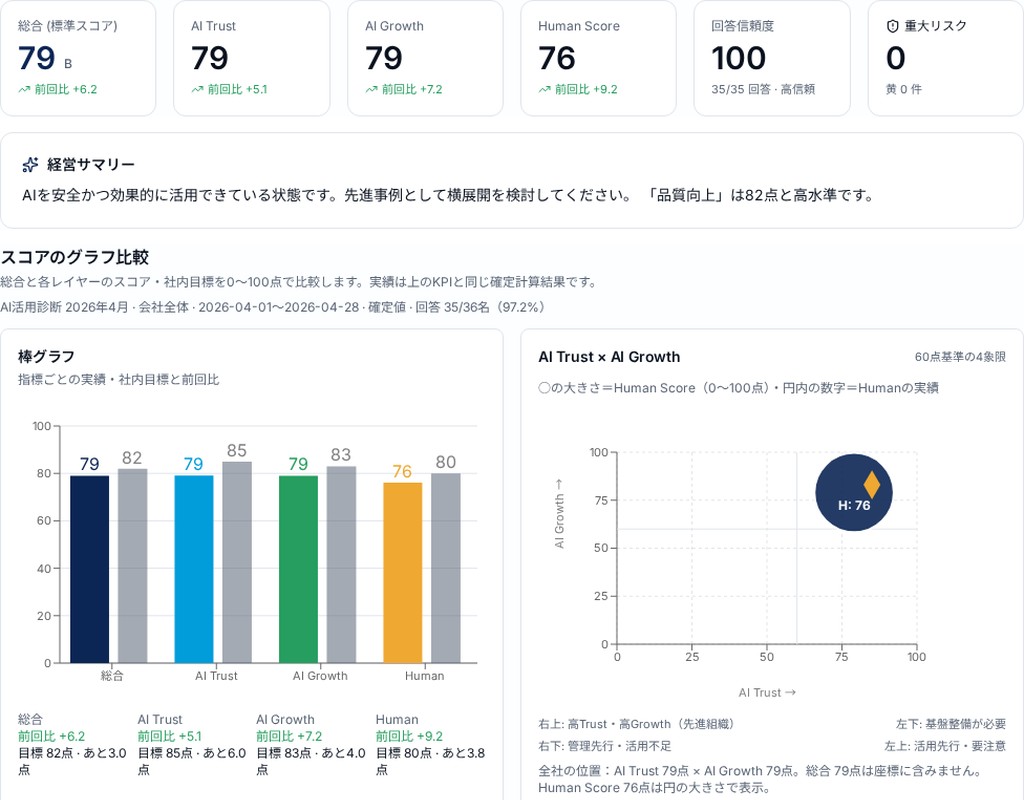Select the 総合 (標準スコア) KPI card title
This screenshot has height=800, width=1024.
pos(68,26)
